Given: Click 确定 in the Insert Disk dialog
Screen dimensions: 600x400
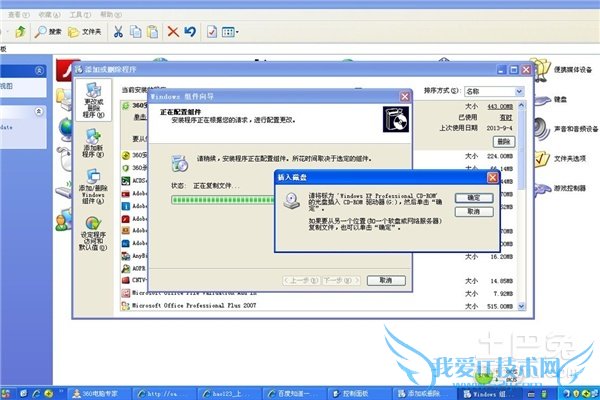Looking at the screenshot, I should click(x=474, y=198).
